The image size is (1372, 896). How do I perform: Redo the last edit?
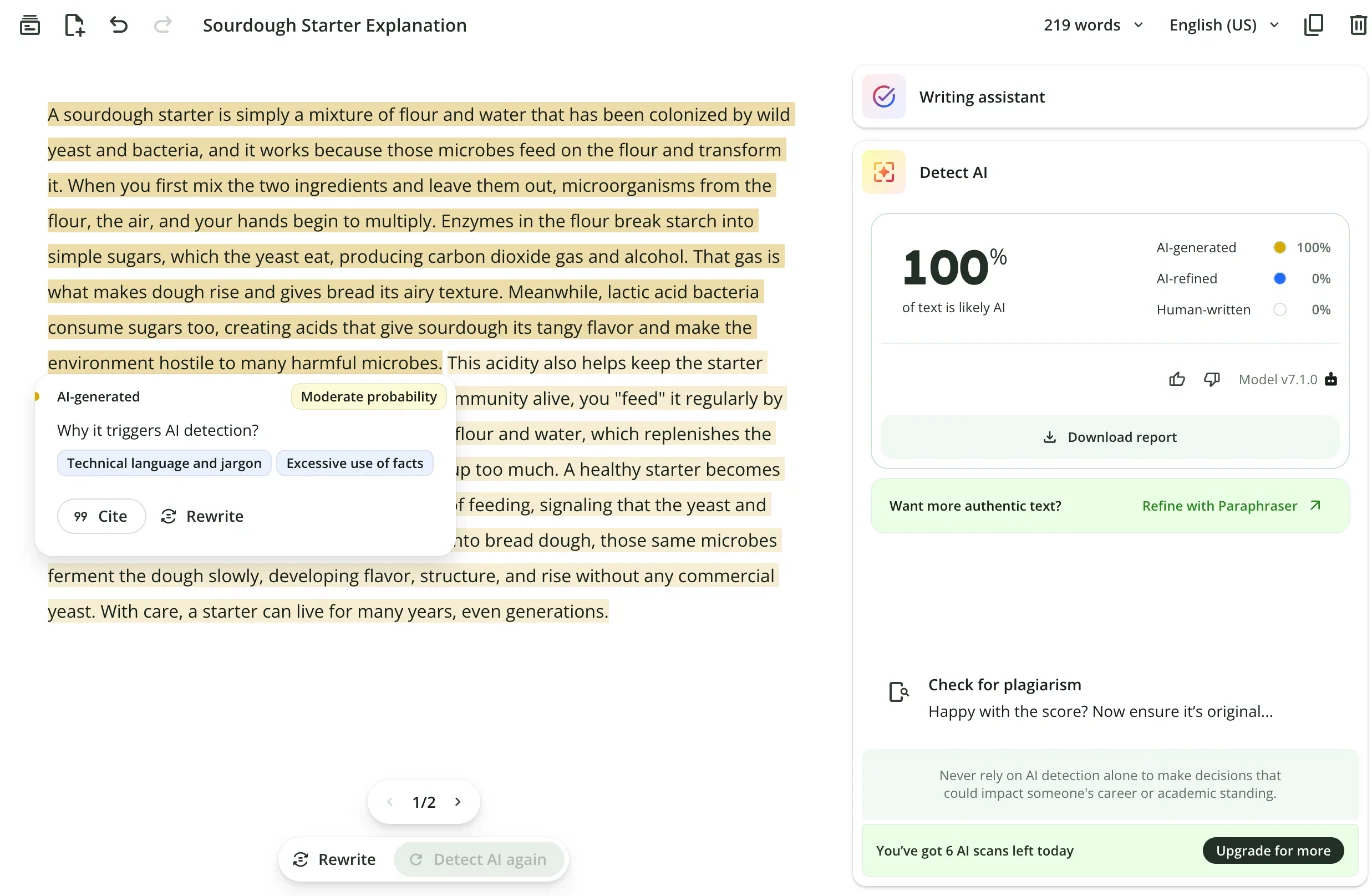coord(162,25)
